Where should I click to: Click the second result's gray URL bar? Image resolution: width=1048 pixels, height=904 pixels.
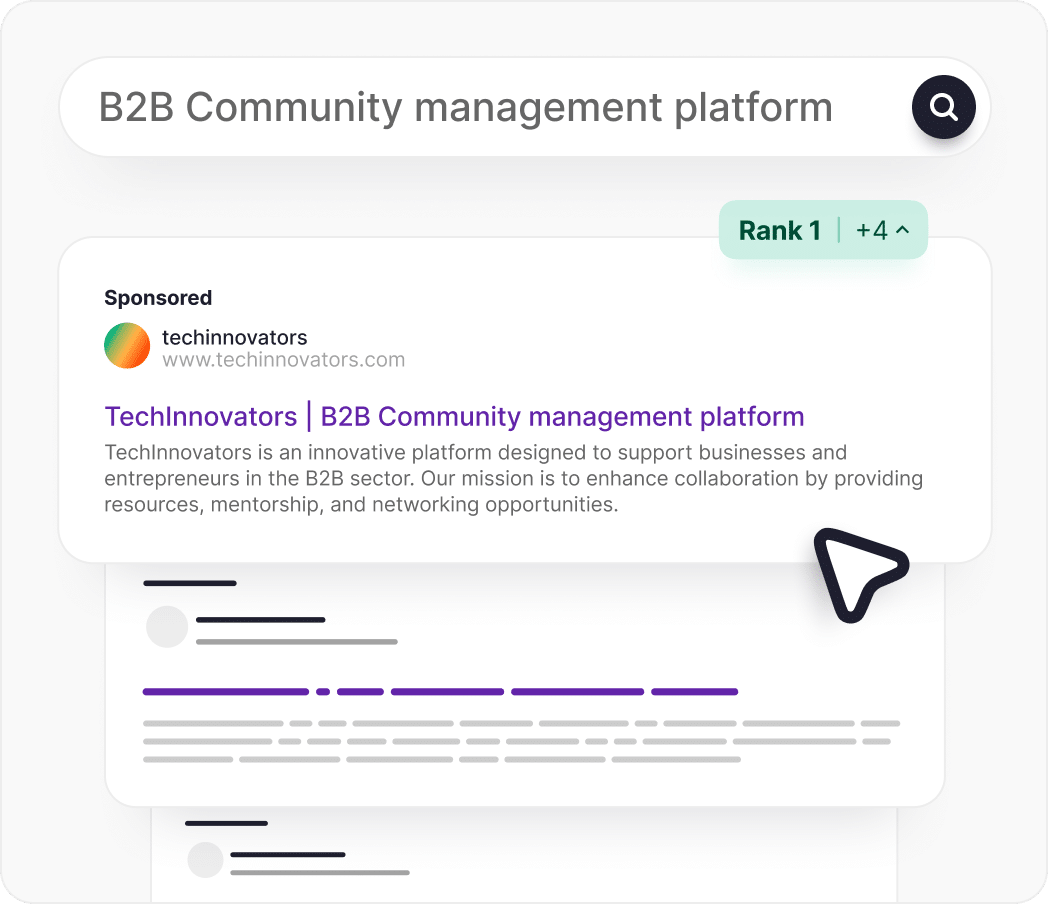pos(297,641)
